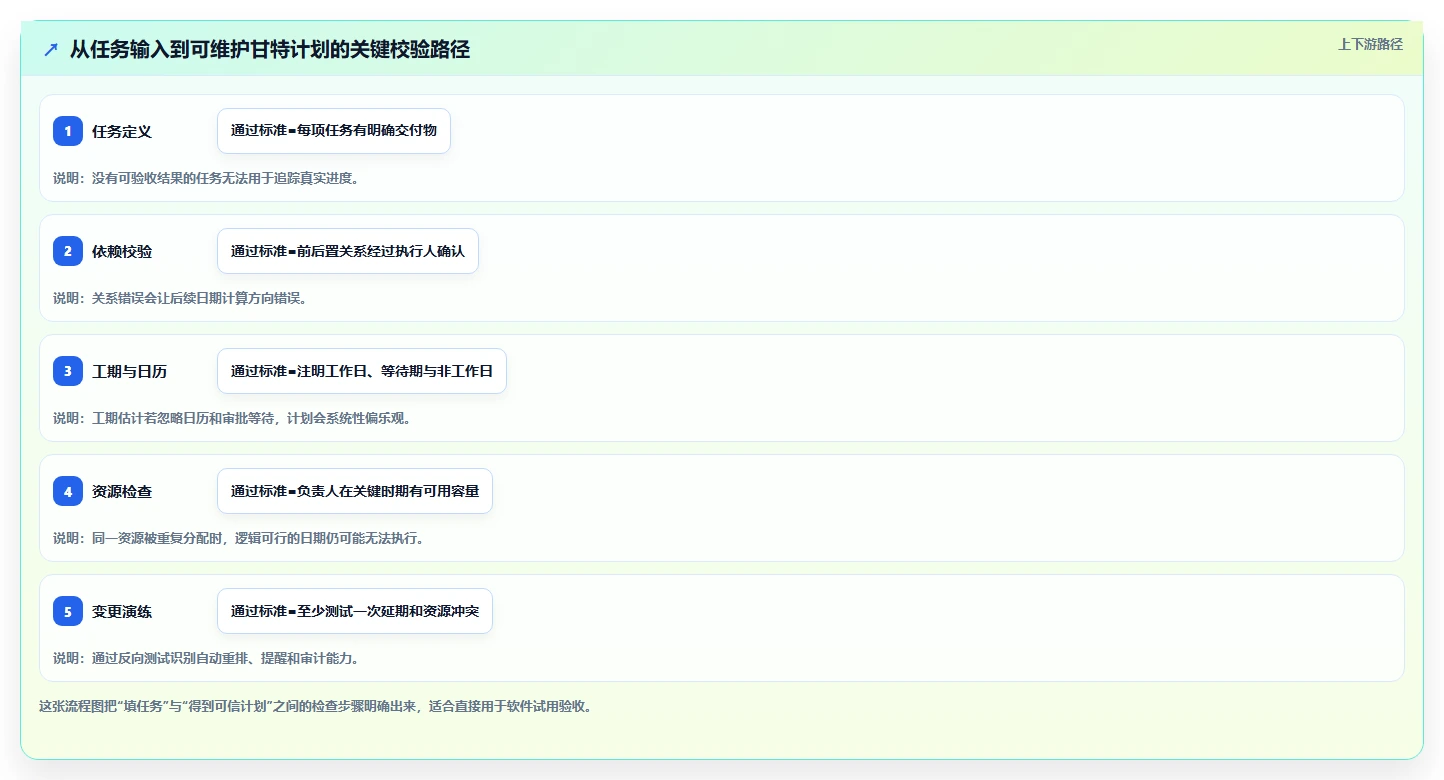The width and height of the screenshot is (1444, 780).
Task: Select step number 3 badge
Action: point(68,371)
